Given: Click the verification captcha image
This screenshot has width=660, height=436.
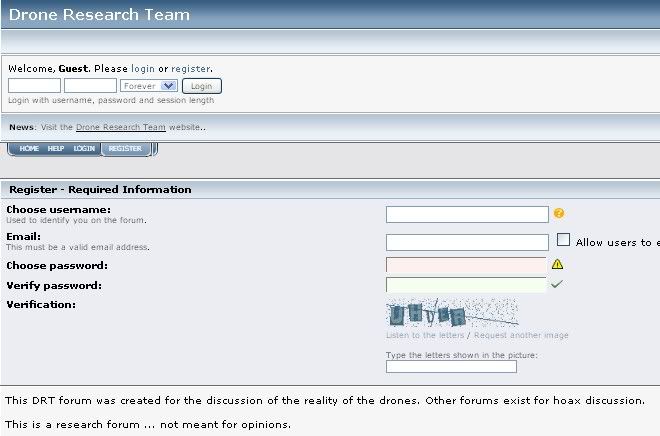Looking at the screenshot, I should (452, 313).
